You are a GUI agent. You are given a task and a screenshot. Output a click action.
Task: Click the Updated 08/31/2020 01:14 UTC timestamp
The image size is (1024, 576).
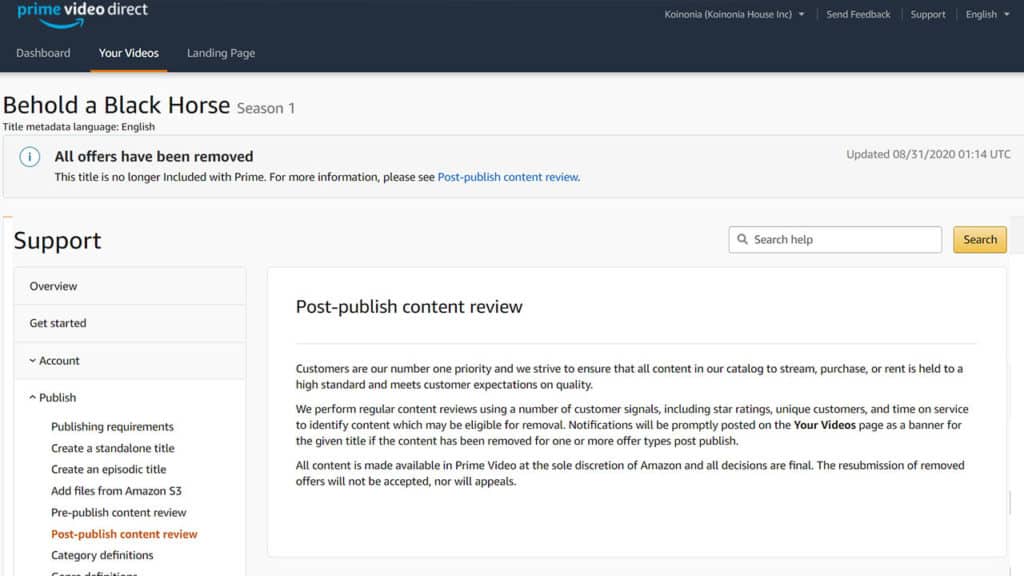(928, 154)
